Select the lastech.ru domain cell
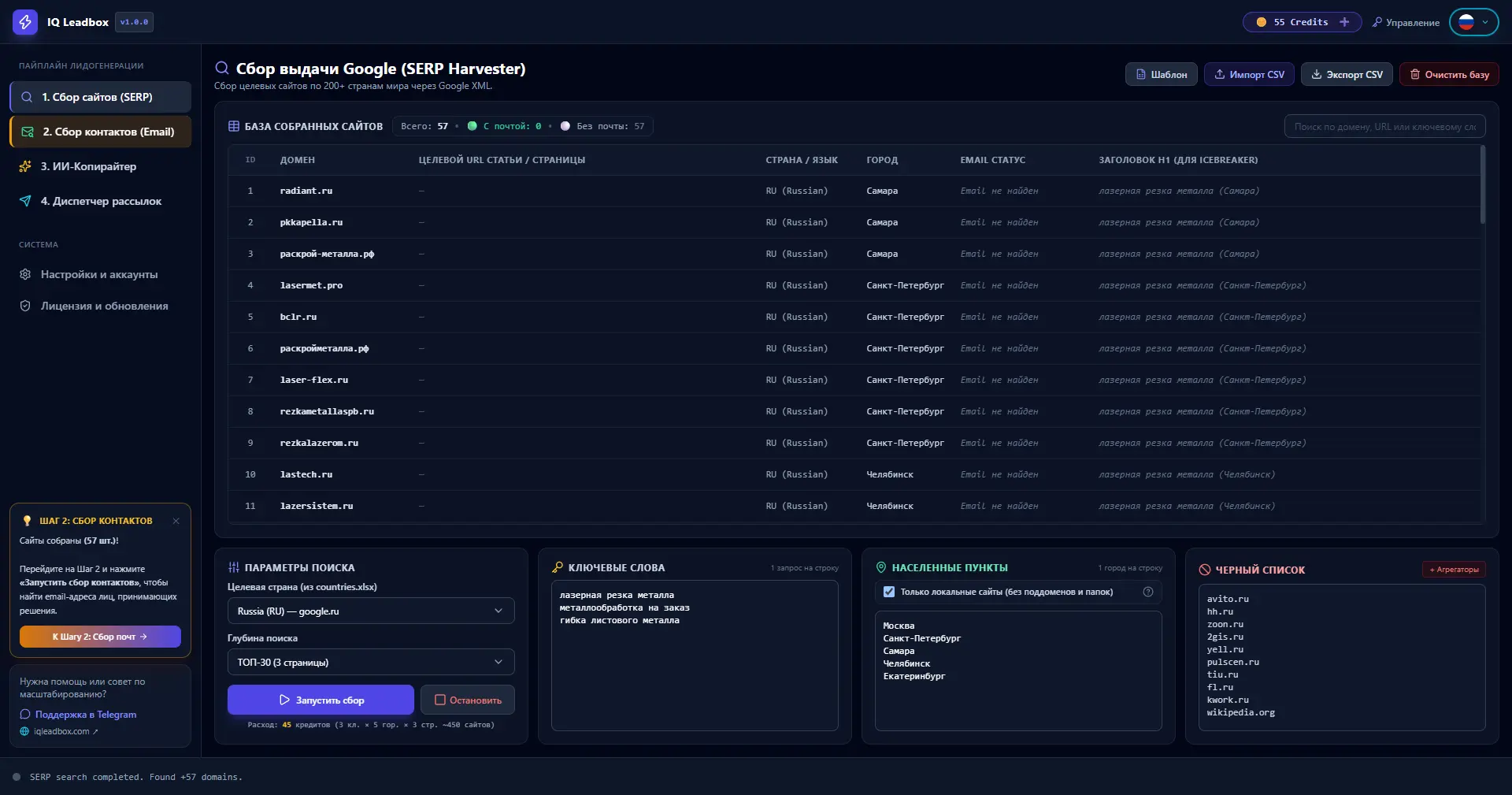The height and width of the screenshot is (795, 1512). point(306,474)
